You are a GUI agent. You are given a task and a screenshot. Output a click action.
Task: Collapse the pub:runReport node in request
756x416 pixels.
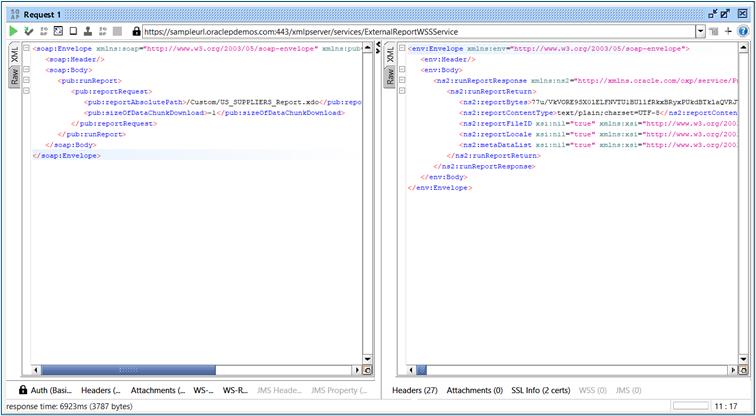coord(25,81)
